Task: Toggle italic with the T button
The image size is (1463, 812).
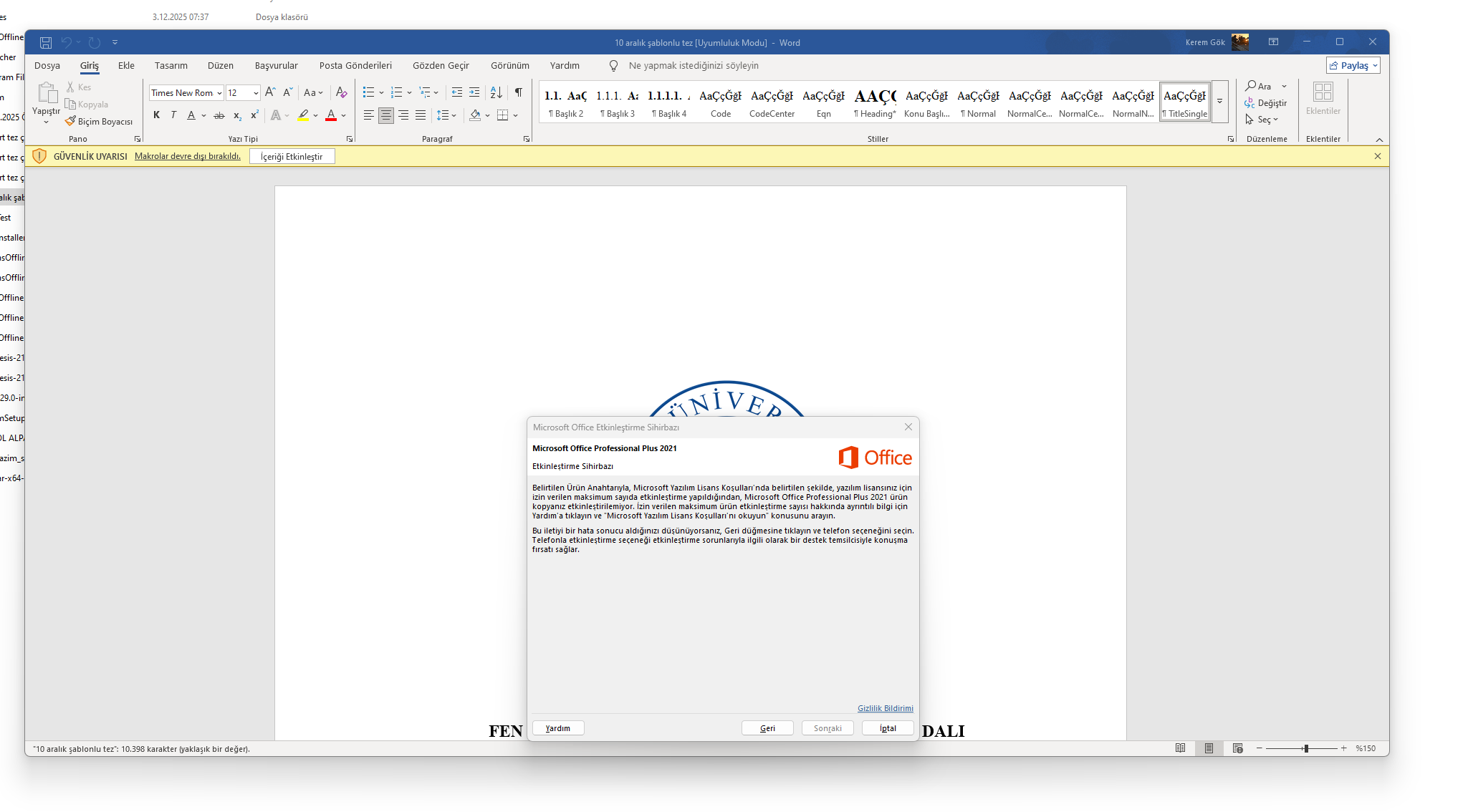Action: 173,115
